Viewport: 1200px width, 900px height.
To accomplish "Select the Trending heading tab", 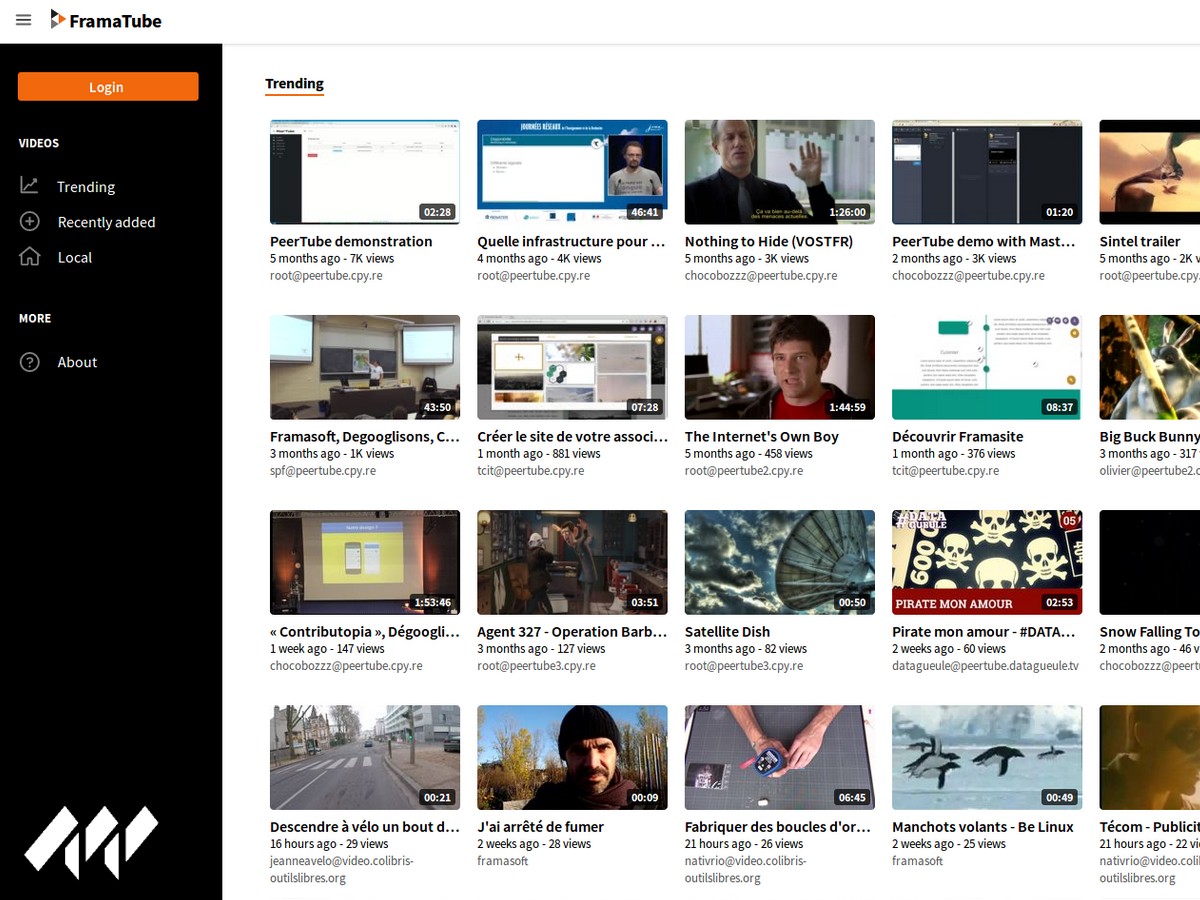I will 294,84.
